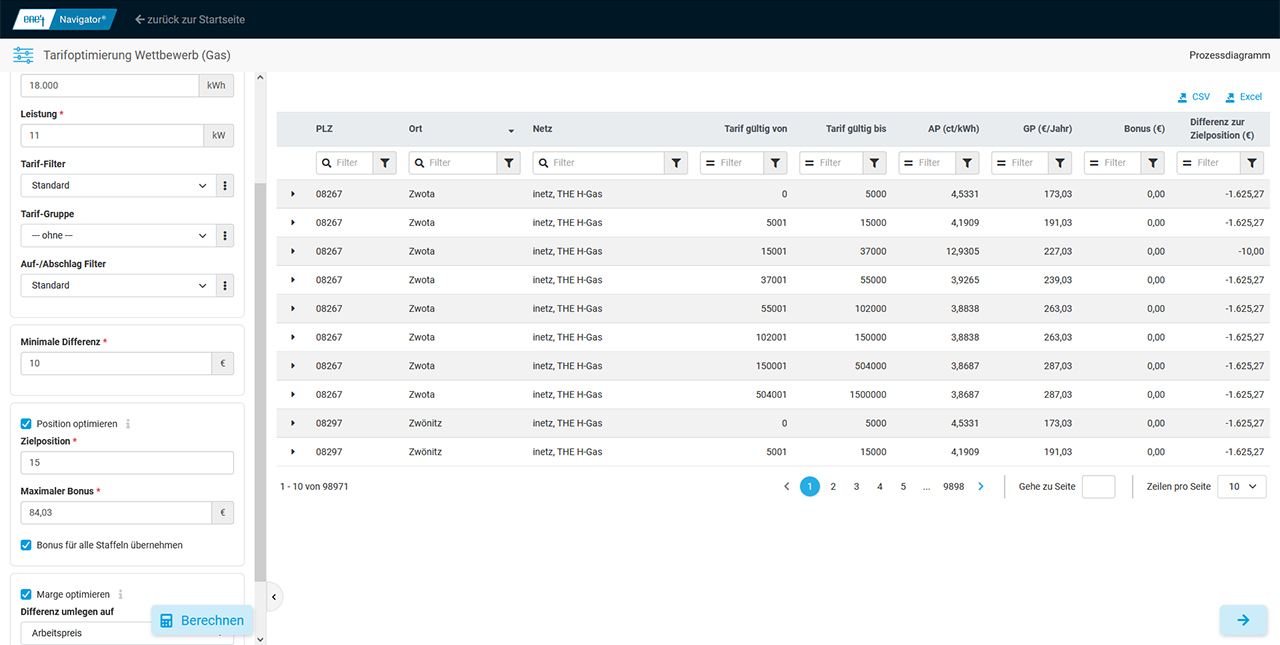This screenshot has width=1280, height=645.
Task: Click the Berechnen button
Action: coord(201,620)
